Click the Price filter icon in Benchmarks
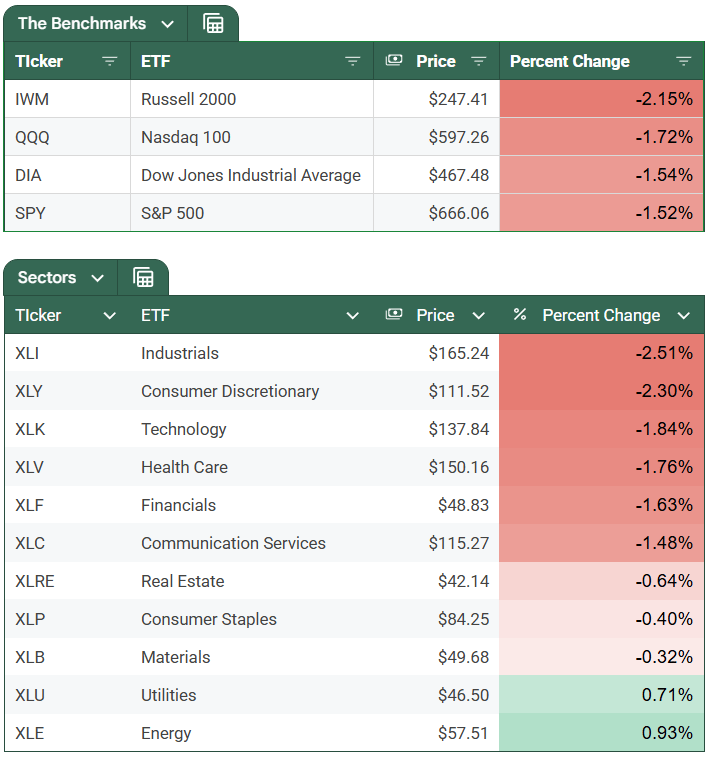The width and height of the screenshot is (709, 760). coord(479,61)
